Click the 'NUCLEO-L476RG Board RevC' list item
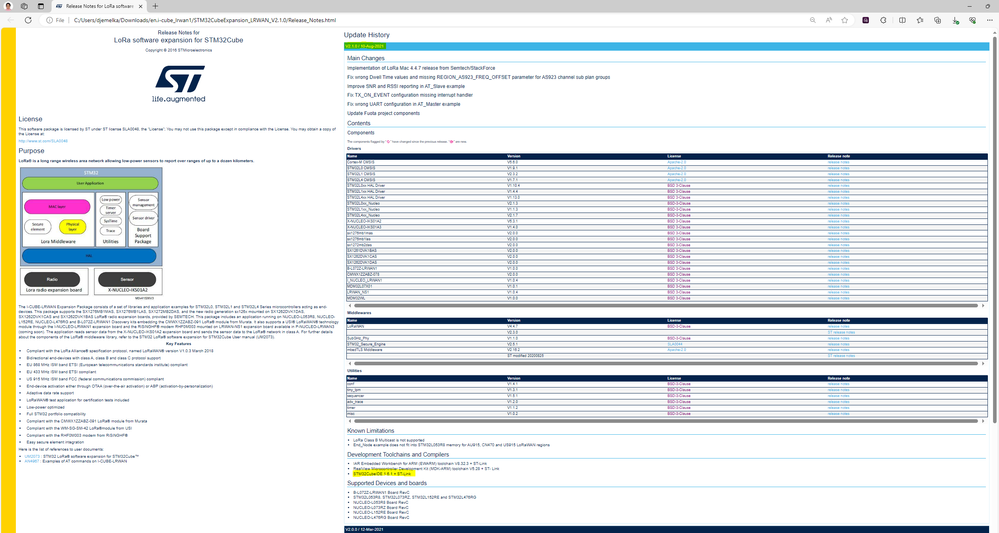Viewport: 999px width, 533px height. (381, 518)
